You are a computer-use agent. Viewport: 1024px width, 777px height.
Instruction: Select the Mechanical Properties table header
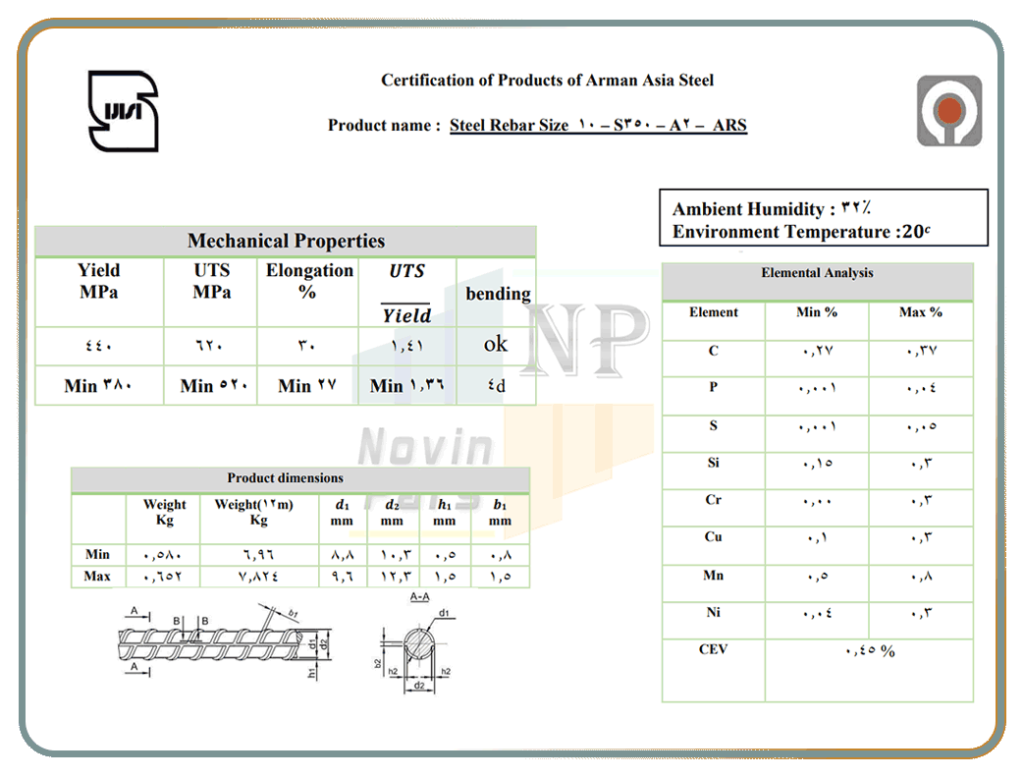pyautogui.click(x=286, y=241)
